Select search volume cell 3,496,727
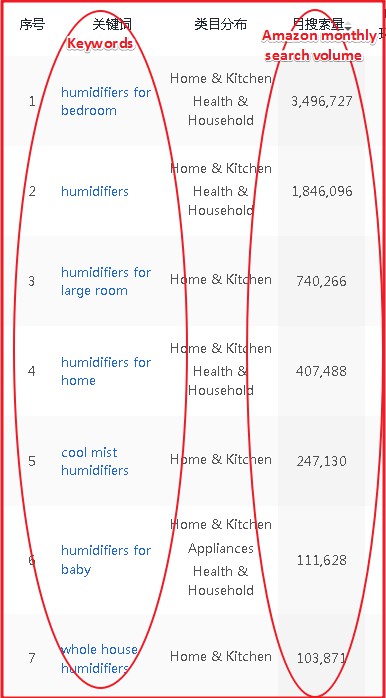 (x=321, y=101)
